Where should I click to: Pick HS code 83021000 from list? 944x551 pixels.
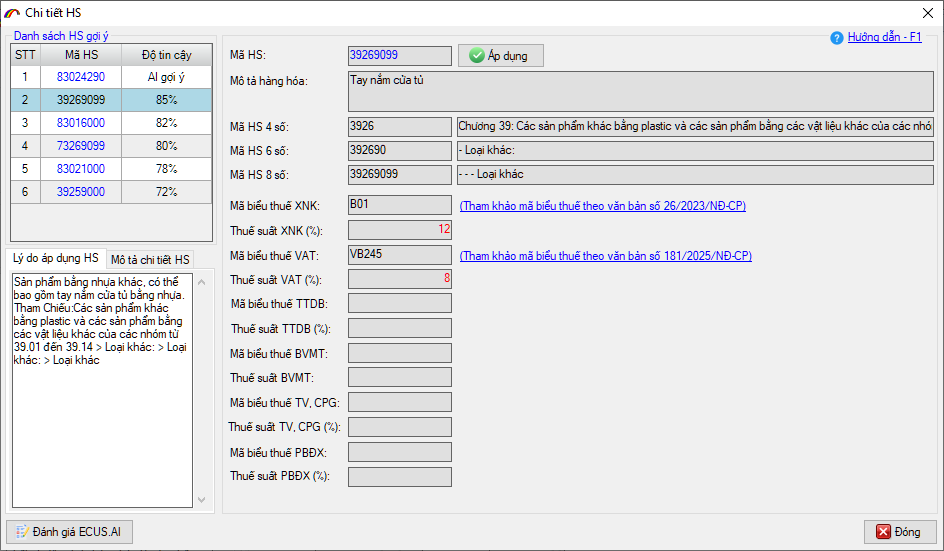click(x=80, y=169)
